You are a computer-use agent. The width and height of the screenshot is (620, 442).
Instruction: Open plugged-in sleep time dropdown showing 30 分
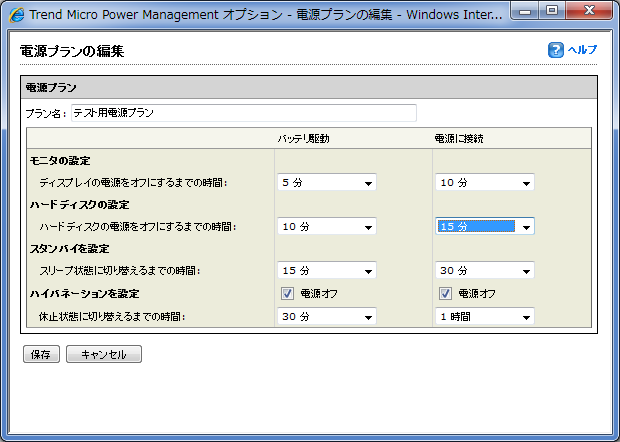point(485,271)
